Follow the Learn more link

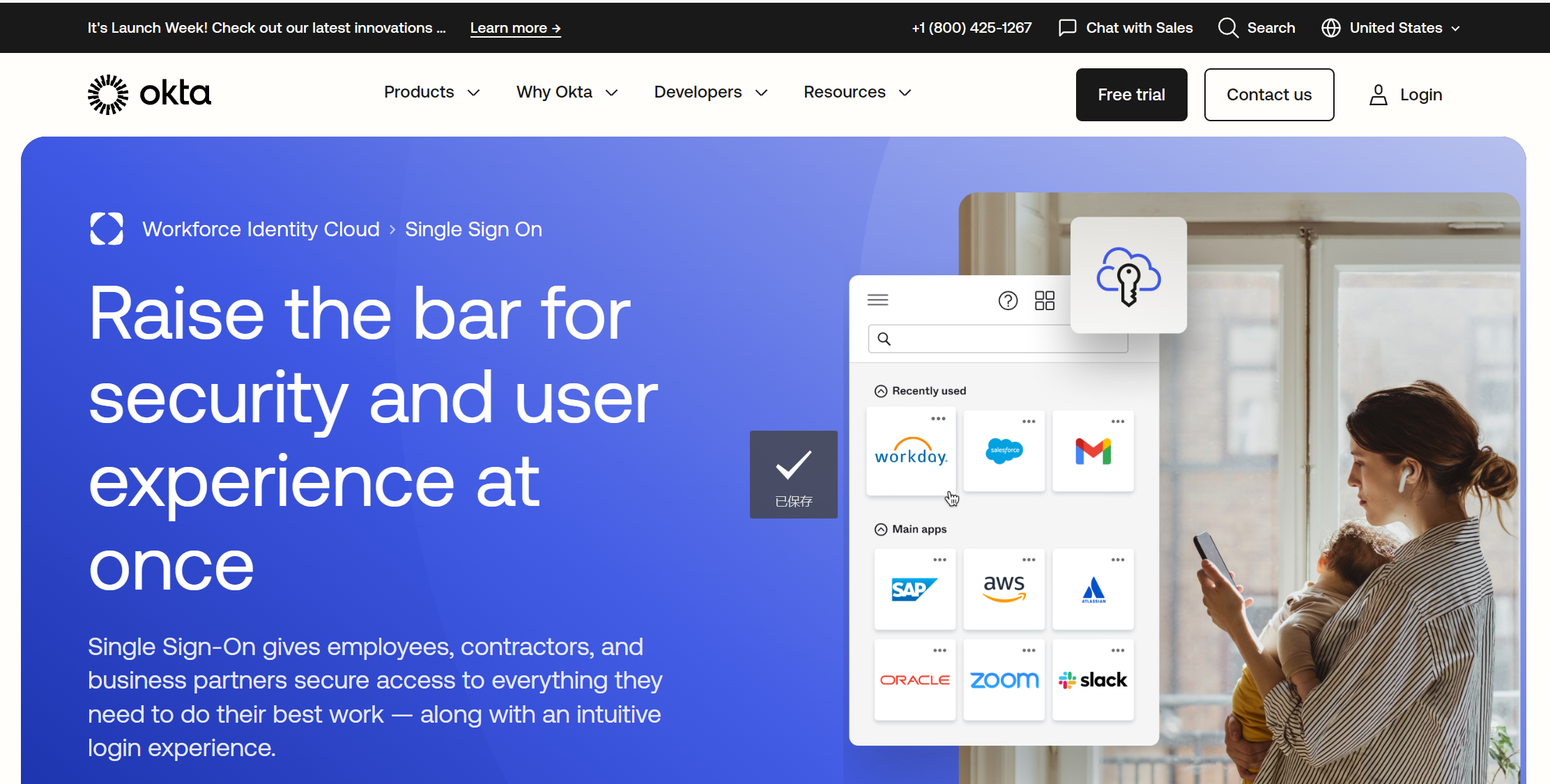515,28
